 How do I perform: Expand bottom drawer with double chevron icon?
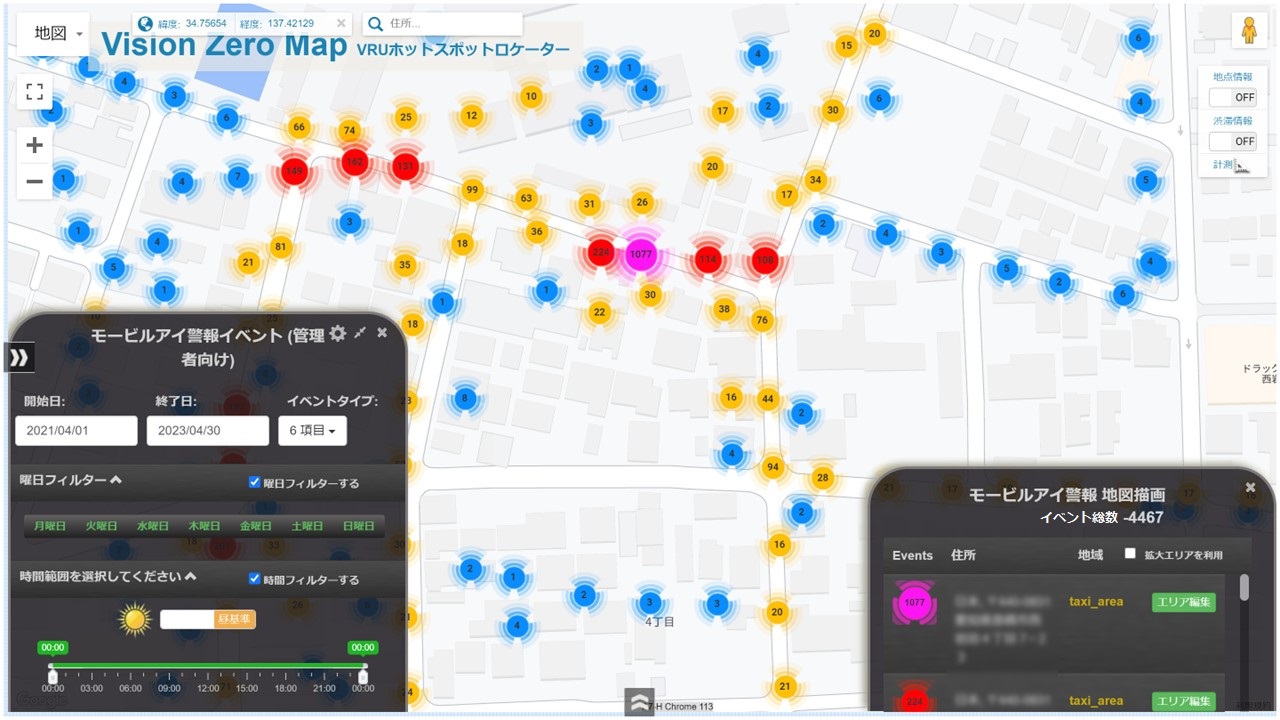(x=639, y=702)
